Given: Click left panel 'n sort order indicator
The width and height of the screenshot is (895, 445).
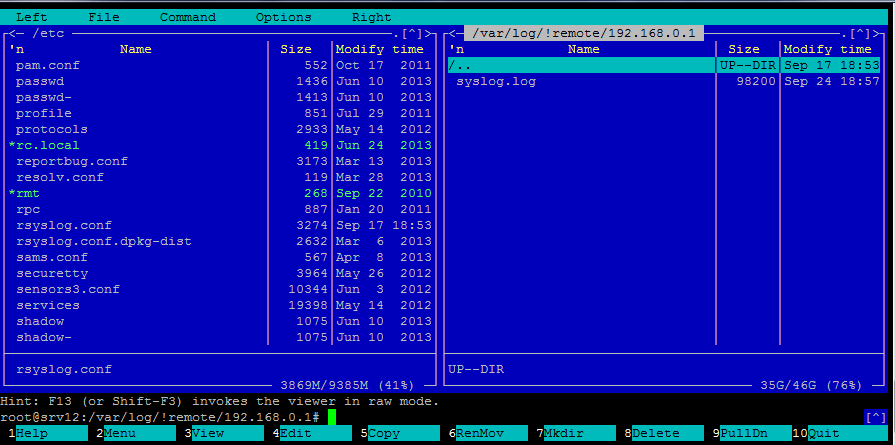Looking at the screenshot, I should [x=15, y=49].
